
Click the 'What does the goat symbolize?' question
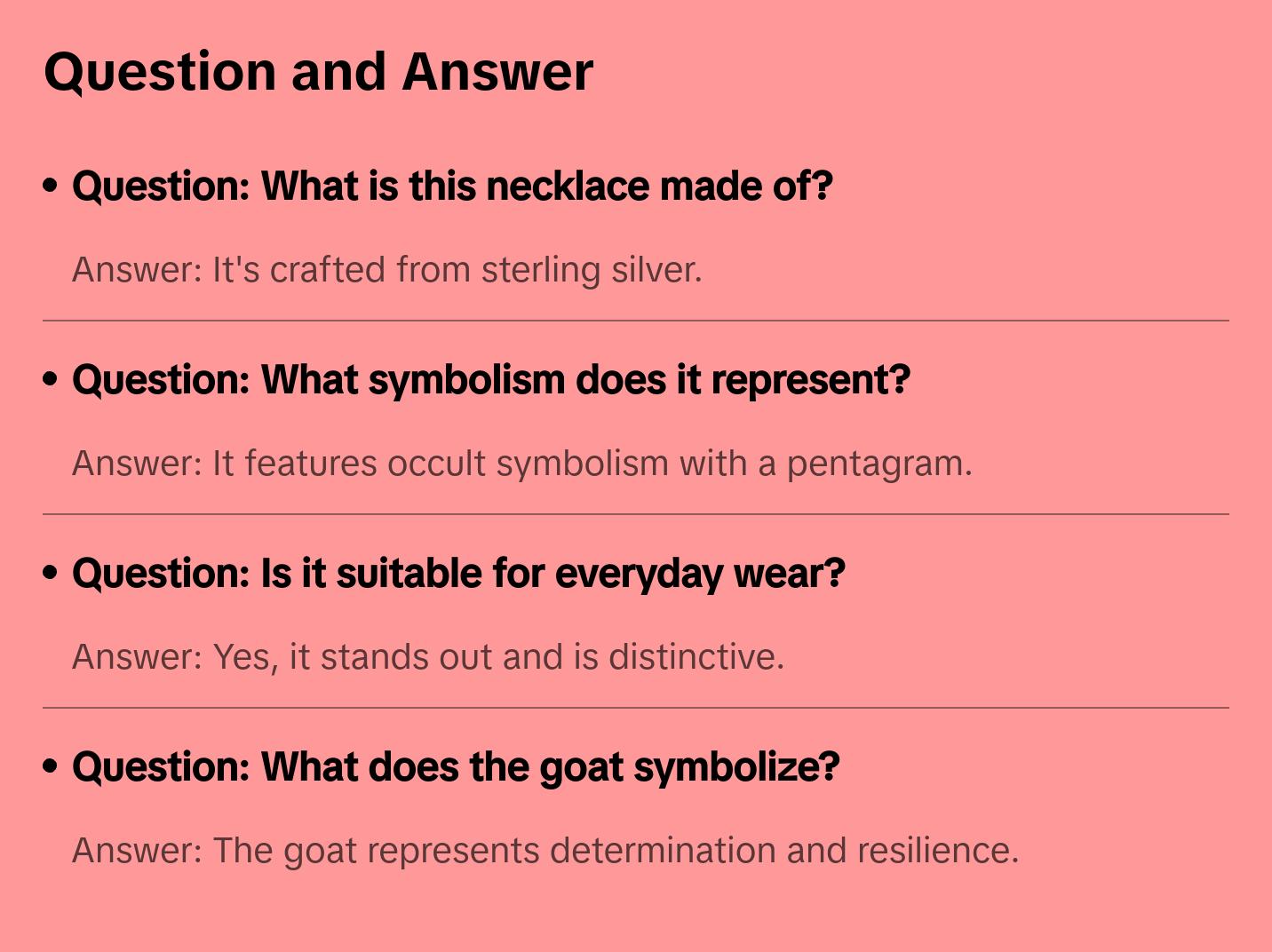click(456, 767)
